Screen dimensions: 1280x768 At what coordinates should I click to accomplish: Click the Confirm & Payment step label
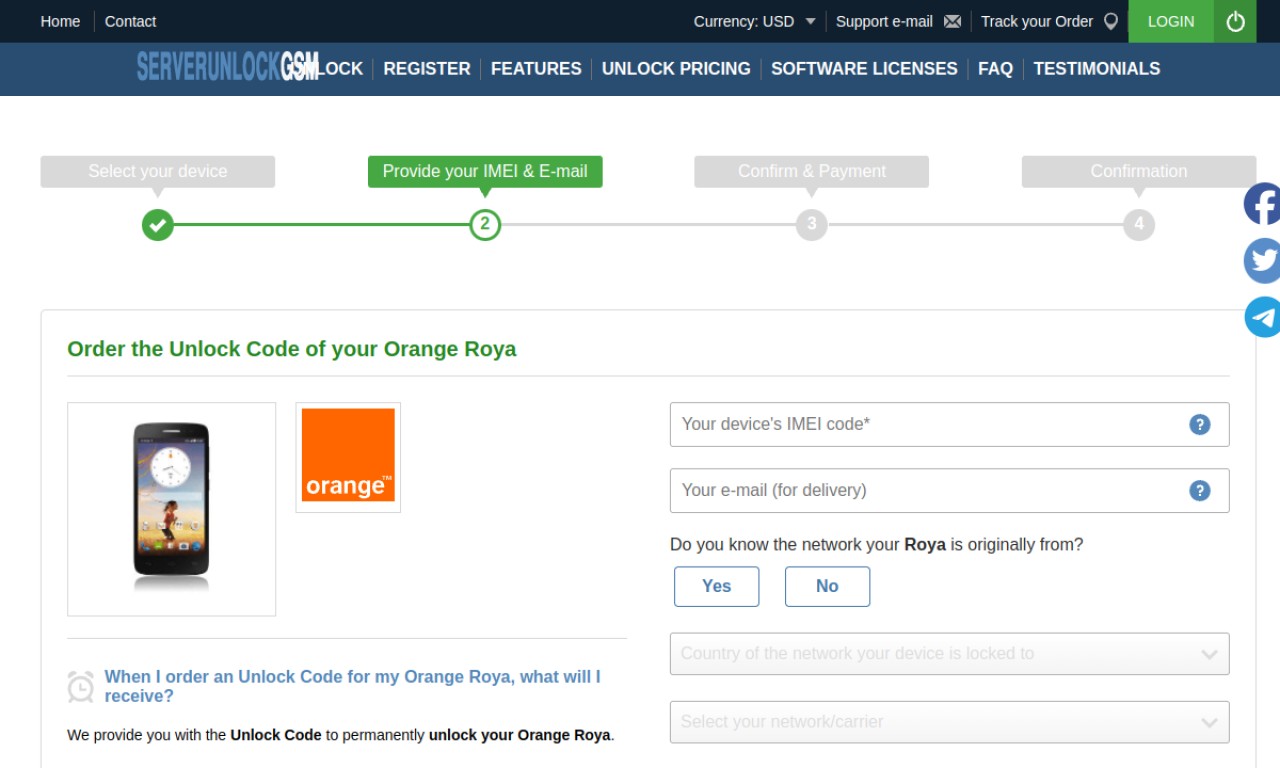812,171
